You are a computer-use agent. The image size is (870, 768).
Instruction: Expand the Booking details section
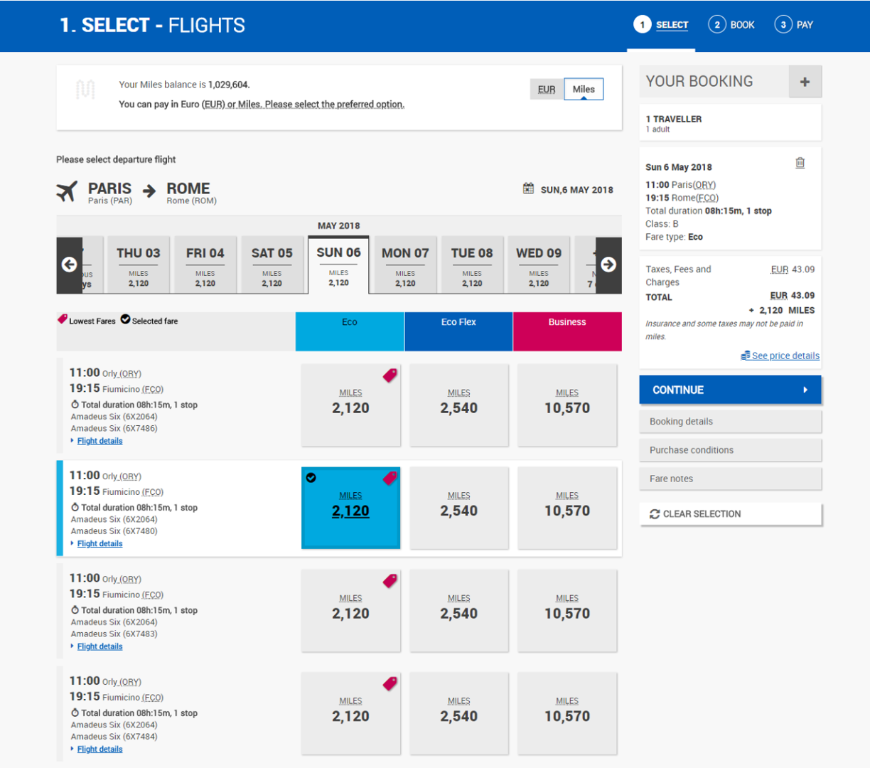(x=730, y=422)
